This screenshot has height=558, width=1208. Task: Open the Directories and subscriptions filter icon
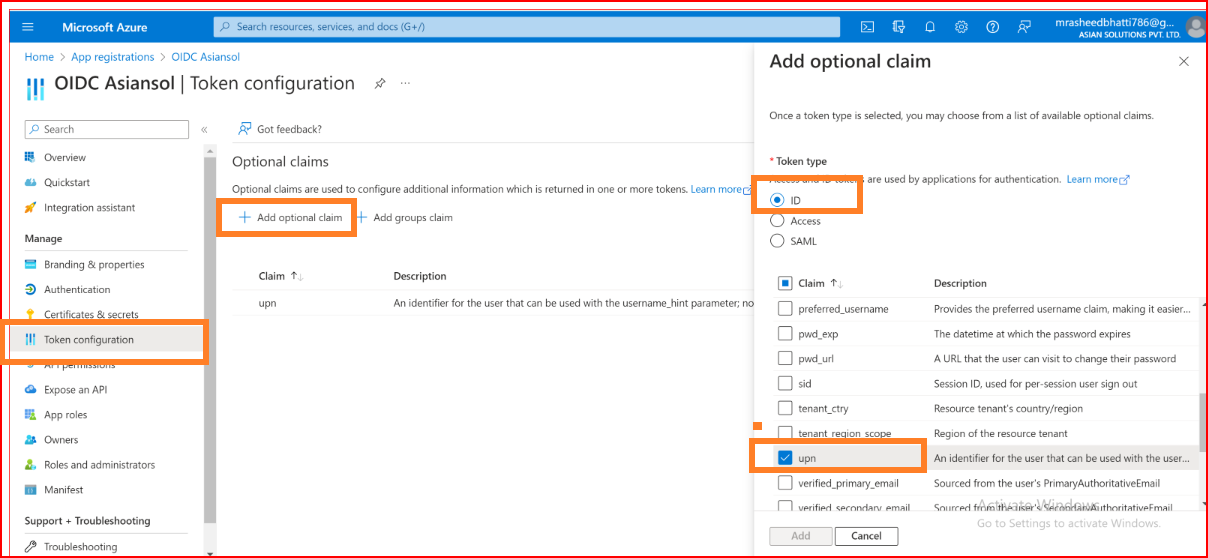898,27
